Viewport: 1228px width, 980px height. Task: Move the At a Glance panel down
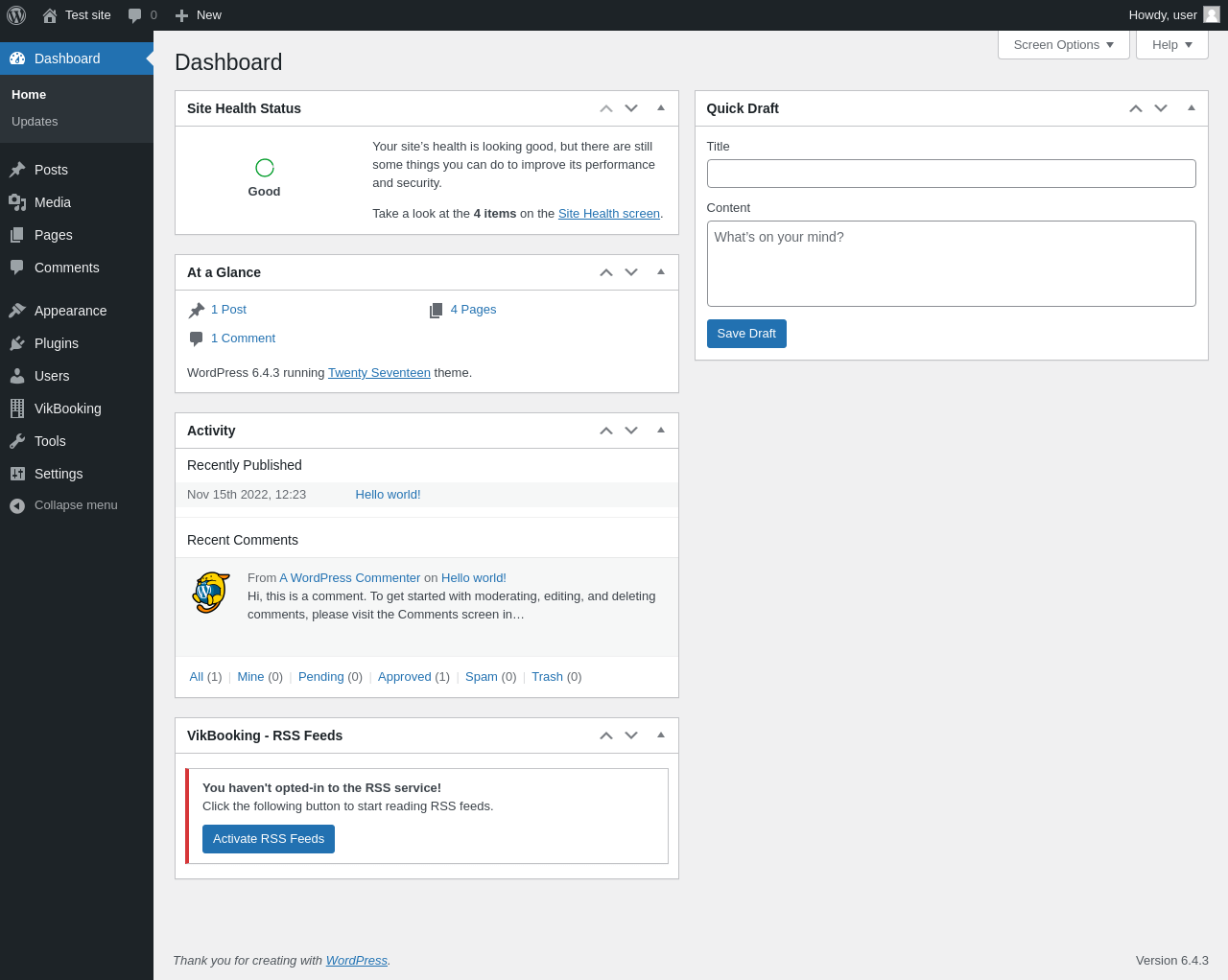pos(631,272)
